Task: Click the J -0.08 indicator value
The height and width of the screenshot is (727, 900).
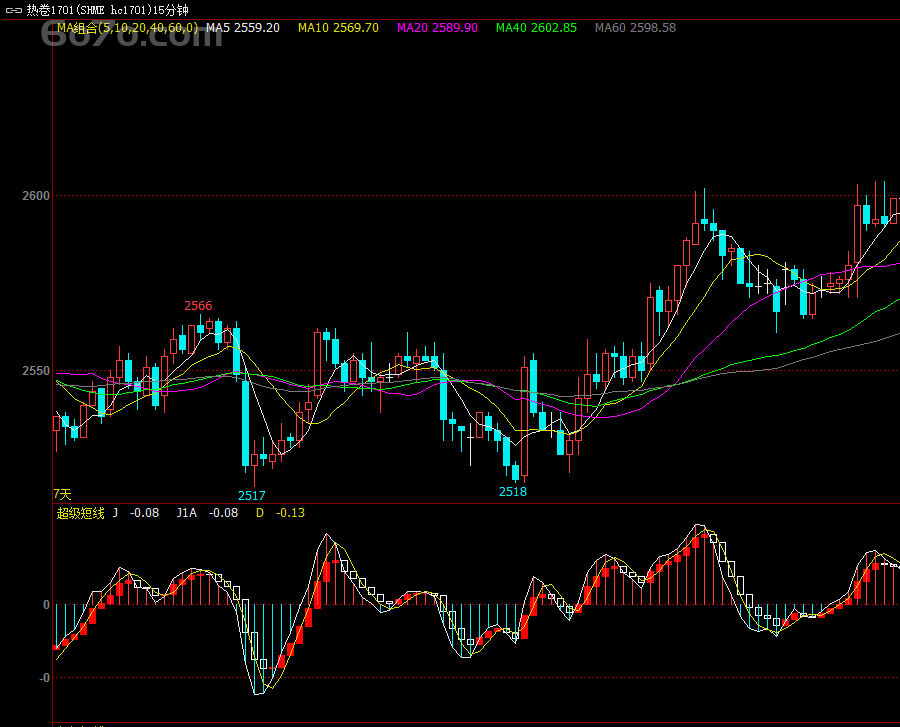Action: 136,513
